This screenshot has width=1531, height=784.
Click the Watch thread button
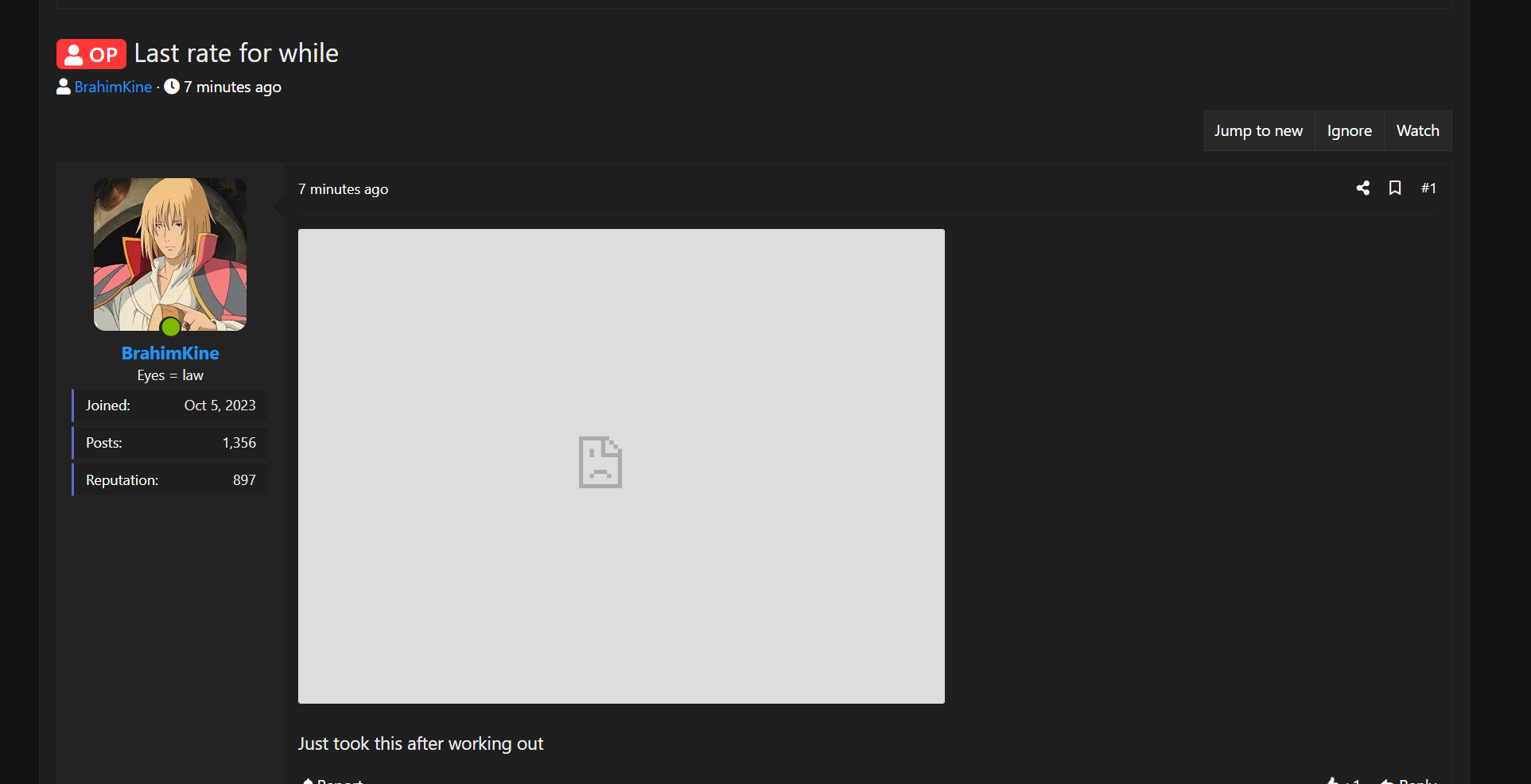coord(1417,130)
